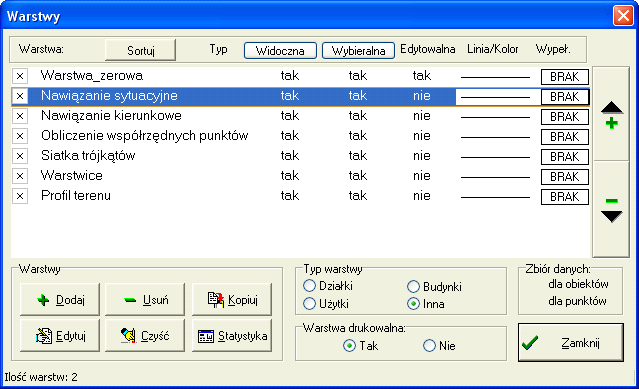Screen dimensions: 639x389
Task: Click the Linia/Kolor column header
Action: click(493, 49)
